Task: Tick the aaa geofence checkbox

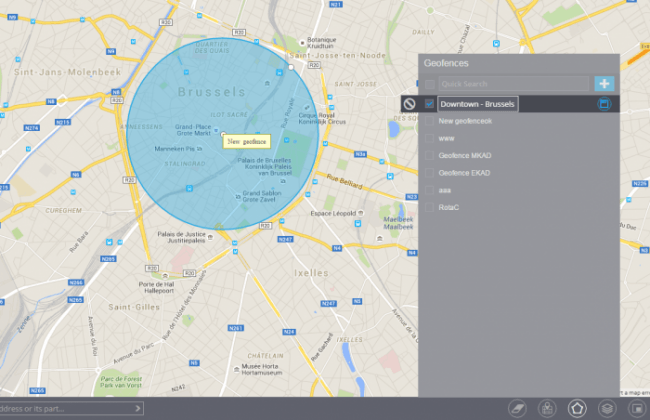Action: [x=429, y=190]
